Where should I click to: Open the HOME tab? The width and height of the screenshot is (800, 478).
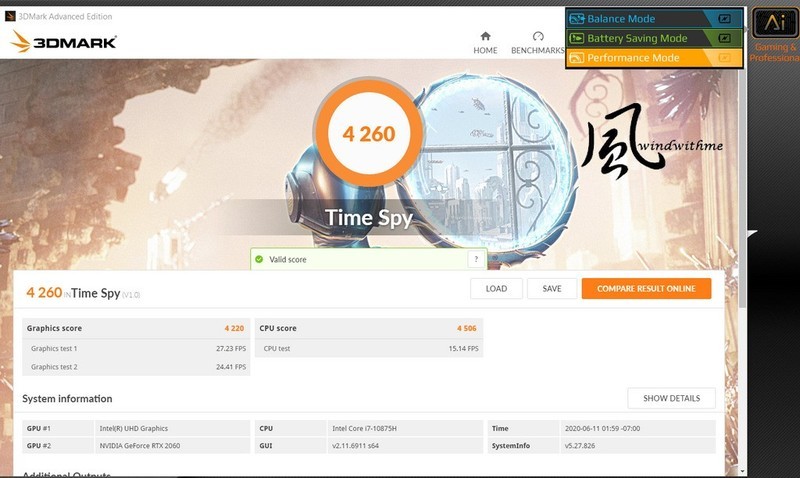click(x=485, y=43)
